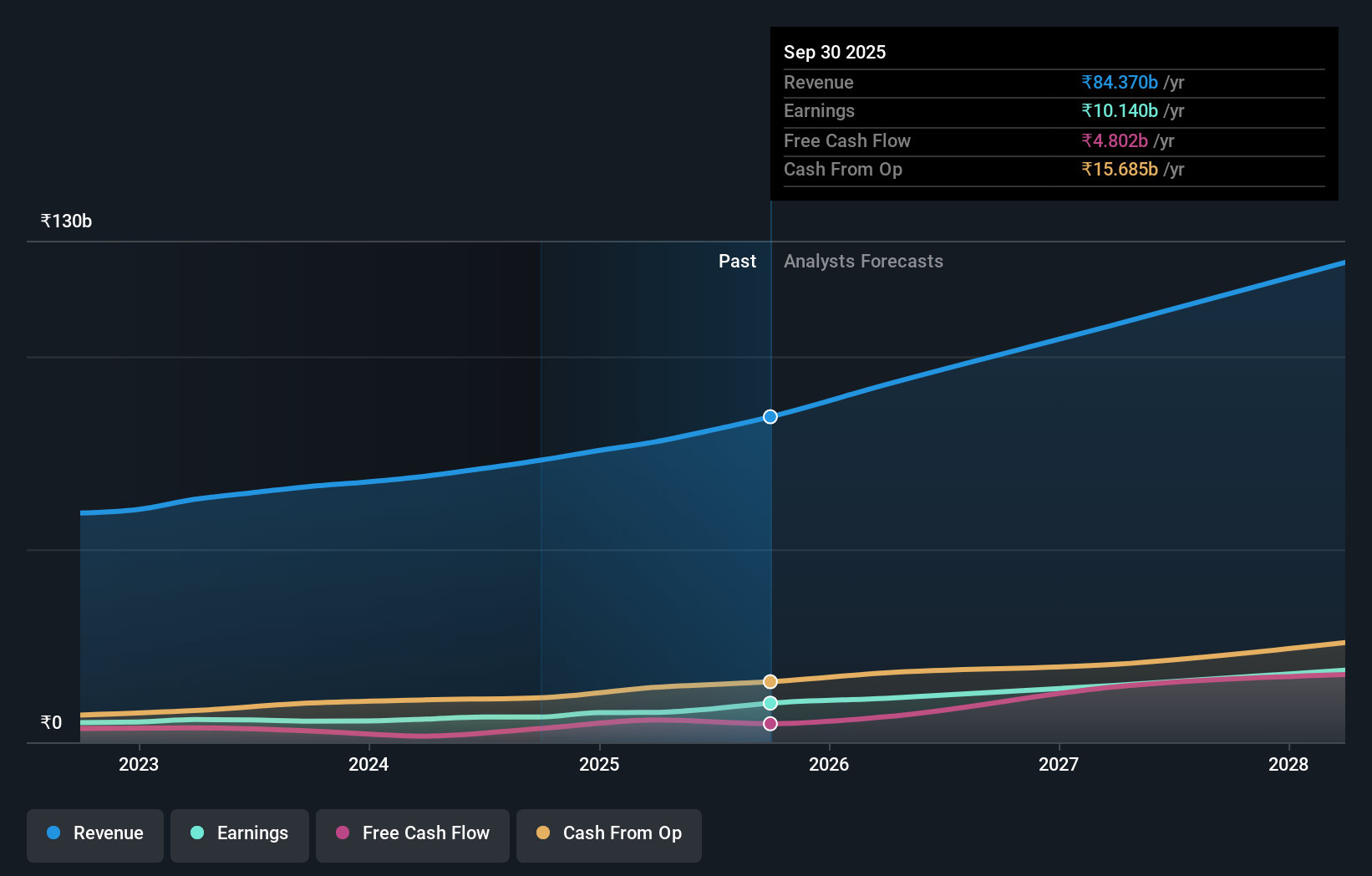This screenshot has width=1372, height=876.
Task: Click the blue Revenue data point marker
Action: (770, 416)
